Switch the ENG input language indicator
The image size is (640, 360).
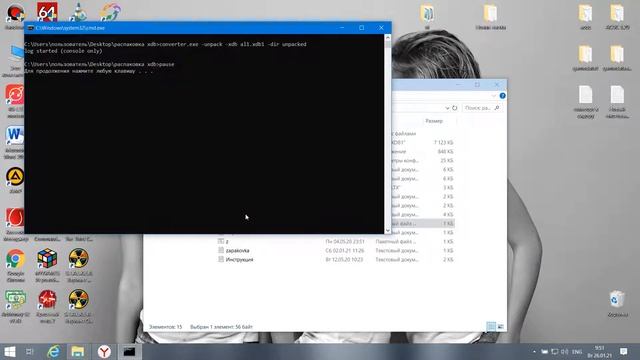point(577,351)
